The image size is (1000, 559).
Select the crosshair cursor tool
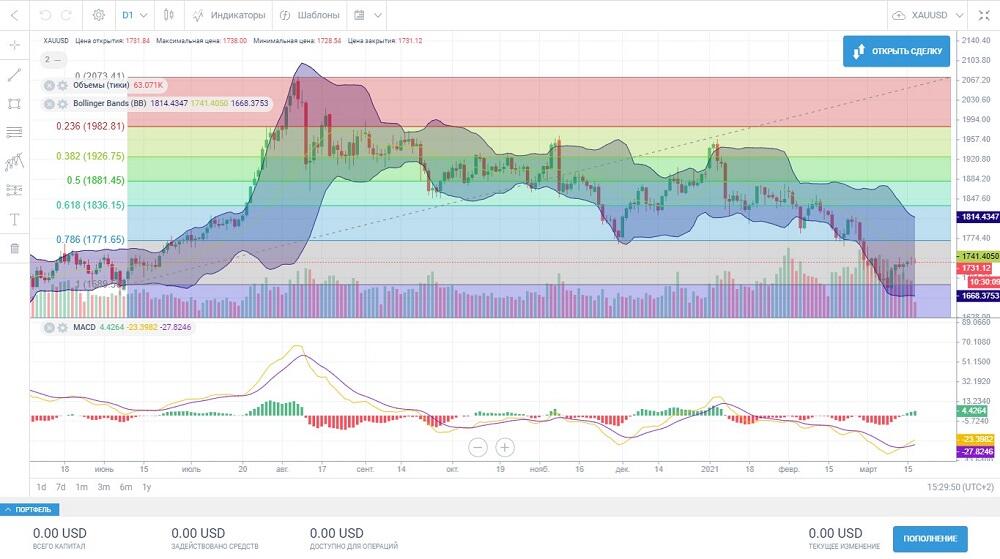pos(14,45)
